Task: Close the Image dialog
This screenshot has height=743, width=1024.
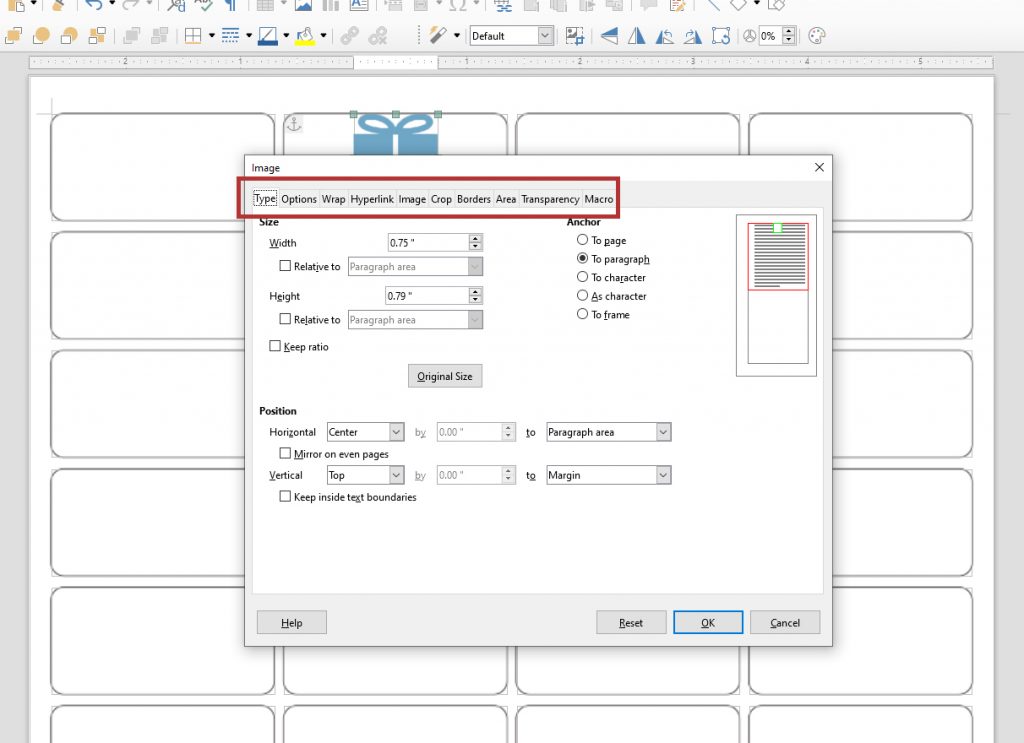Action: click(x=819, y=168)
